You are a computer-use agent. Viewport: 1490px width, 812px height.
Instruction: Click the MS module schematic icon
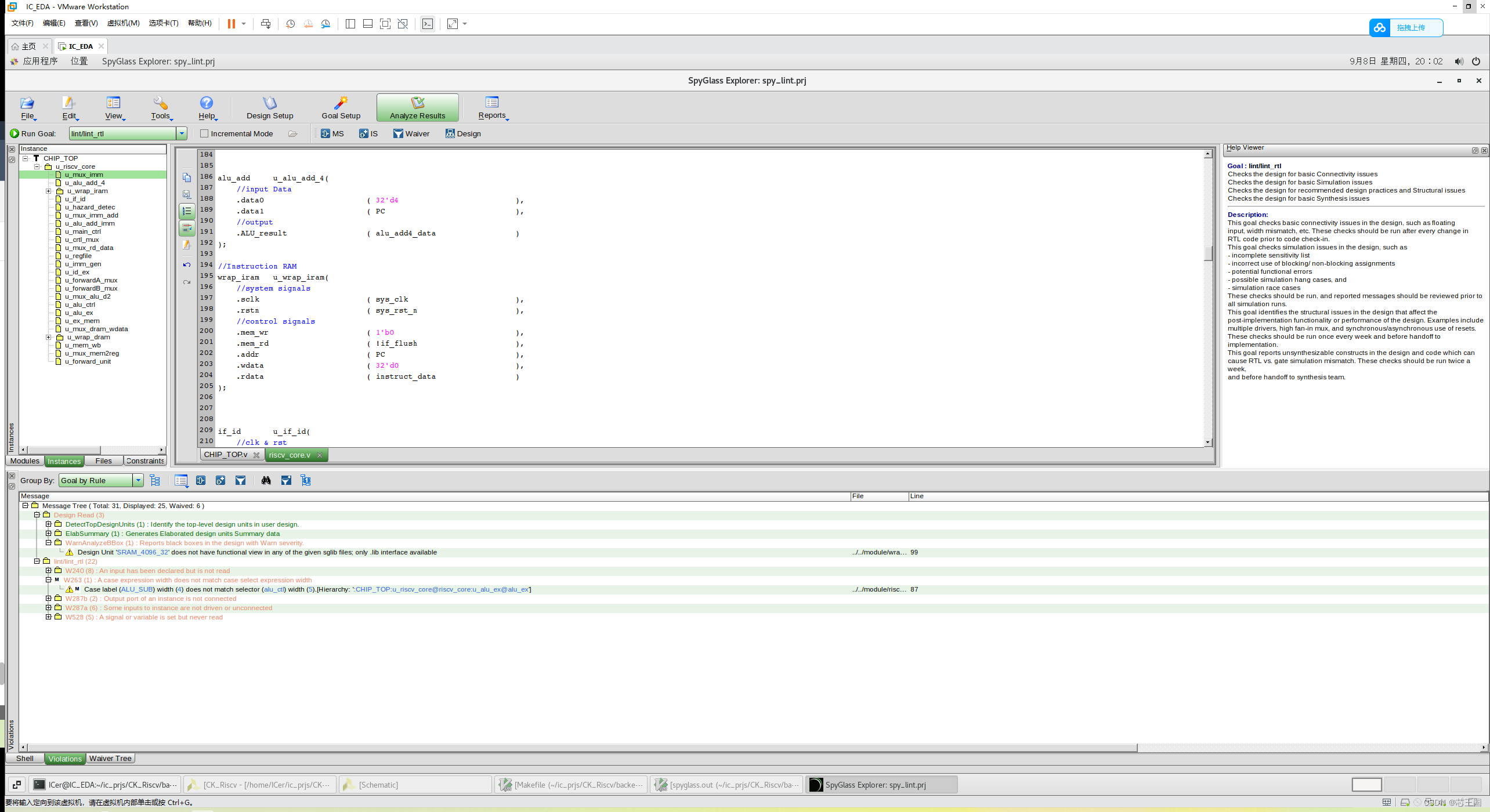(326, 134)
